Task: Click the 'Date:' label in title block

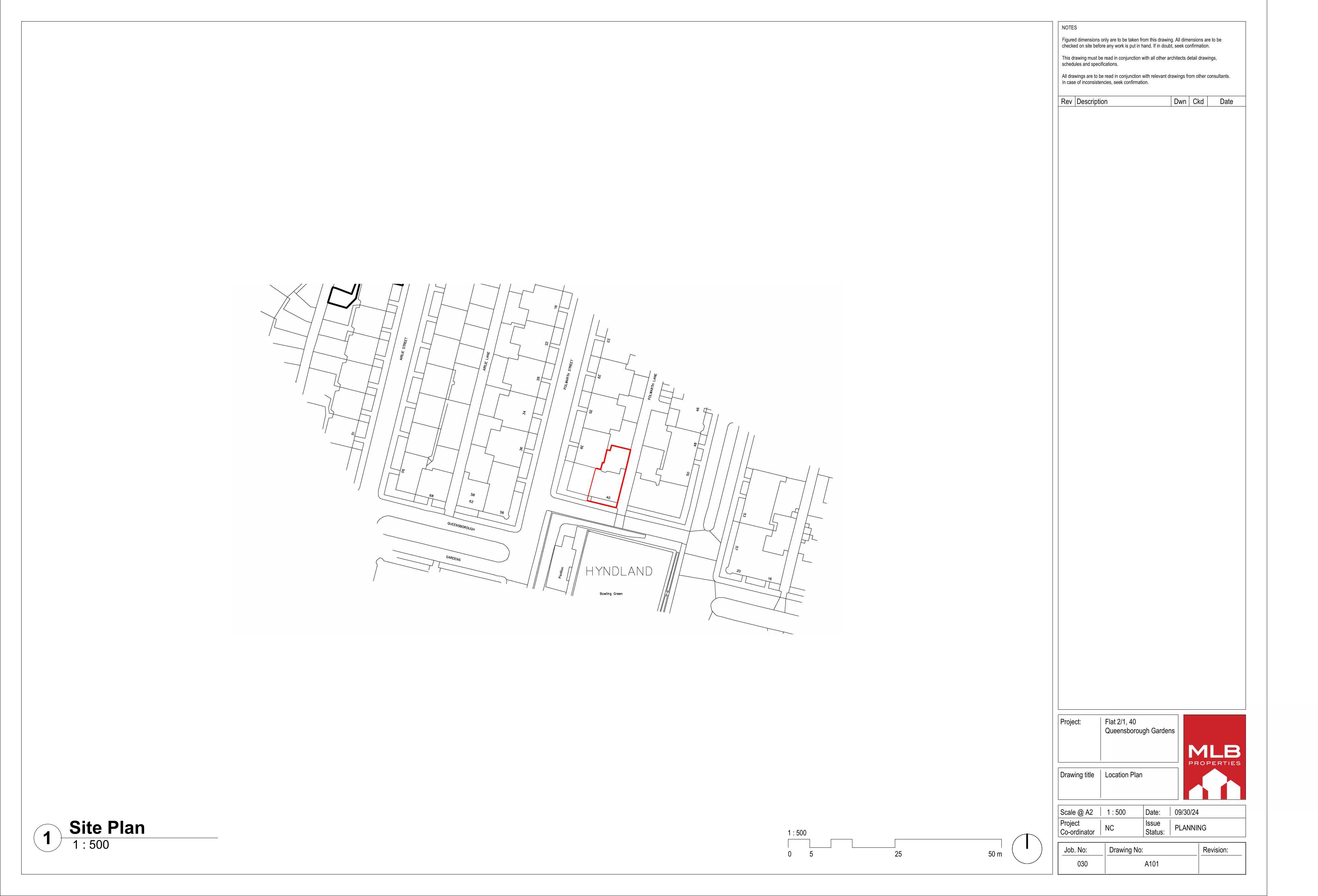Action: pos(1152,812)
